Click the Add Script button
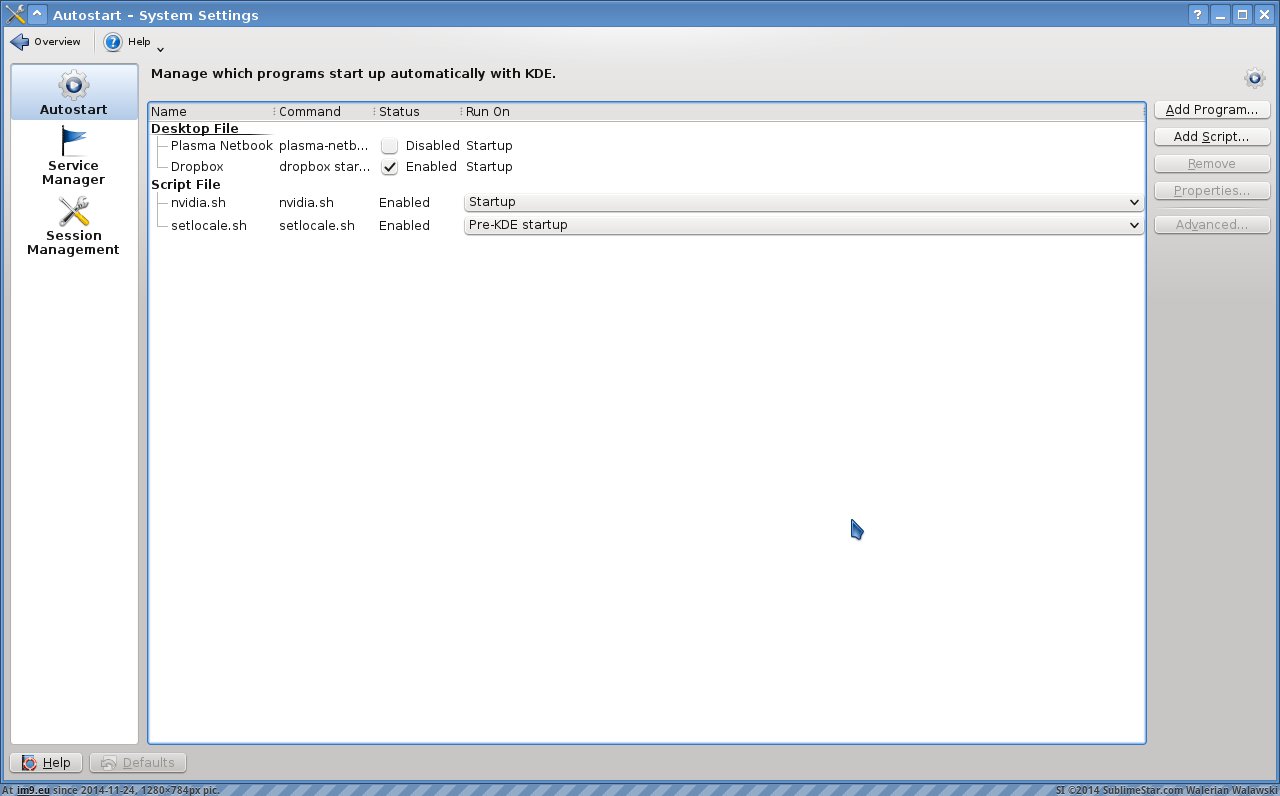1280x796 pixels. (x=1211, y=137)
